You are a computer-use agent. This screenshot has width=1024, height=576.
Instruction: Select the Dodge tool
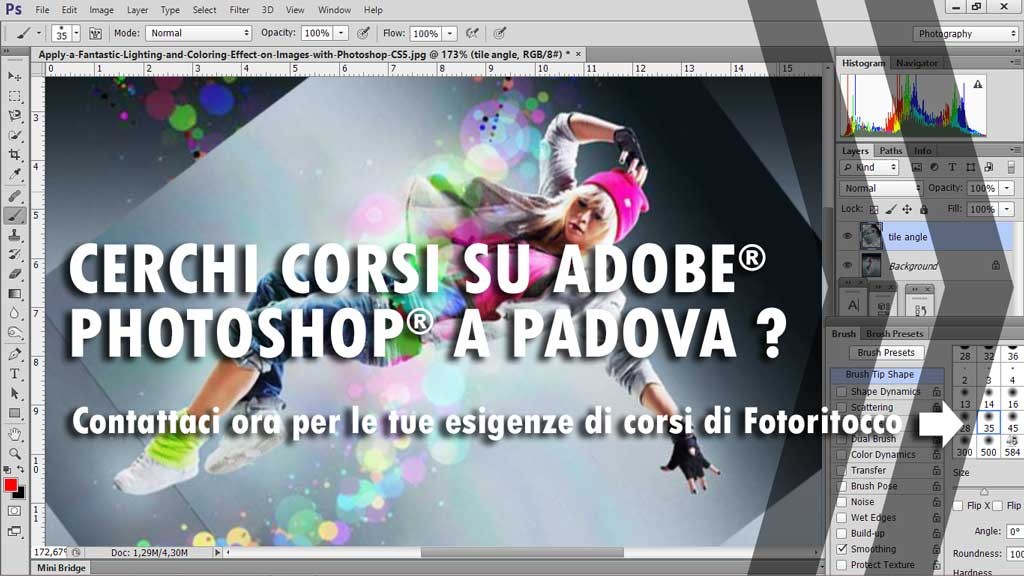point(14,333)
